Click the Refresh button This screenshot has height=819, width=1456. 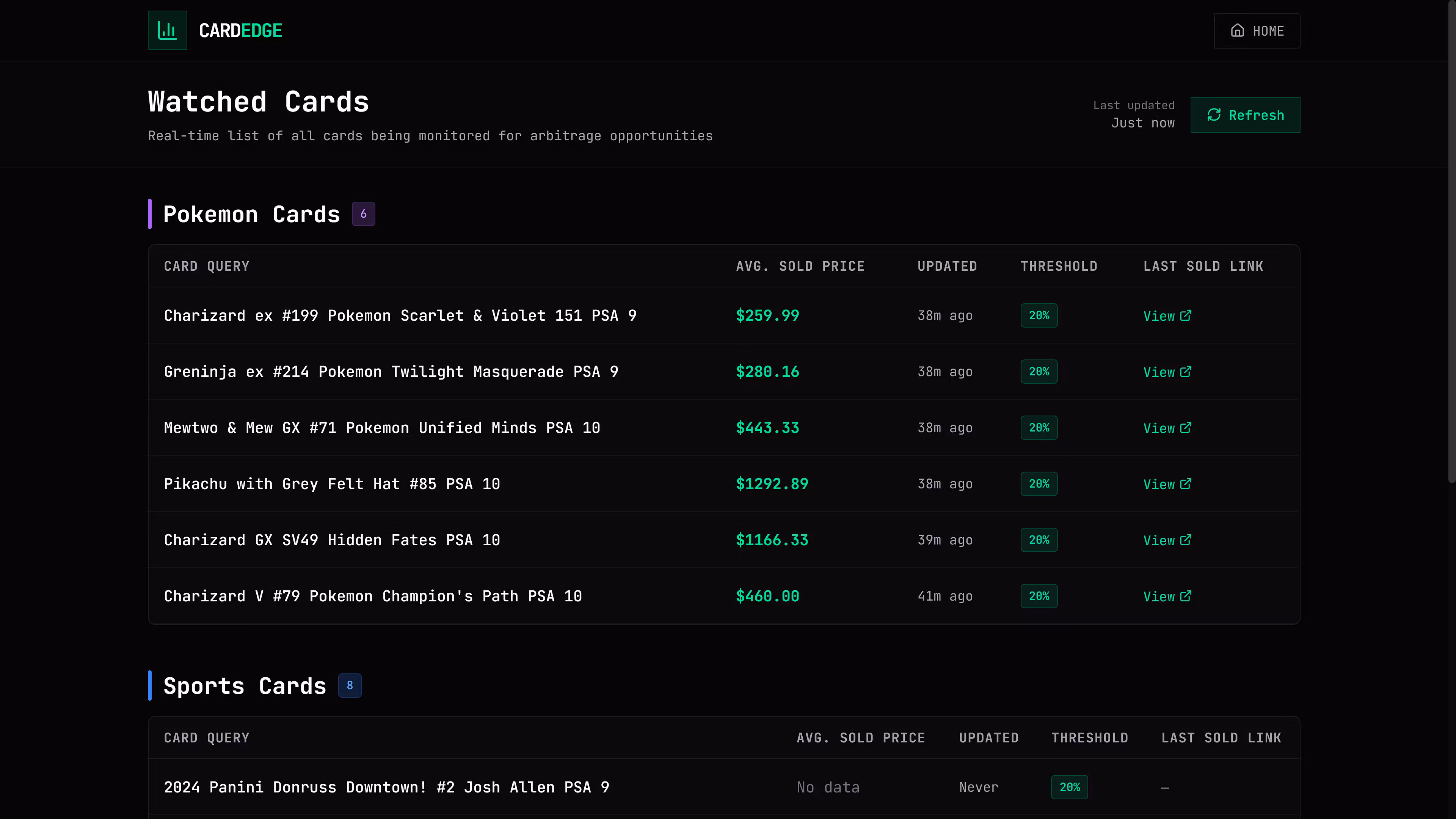1245,115
